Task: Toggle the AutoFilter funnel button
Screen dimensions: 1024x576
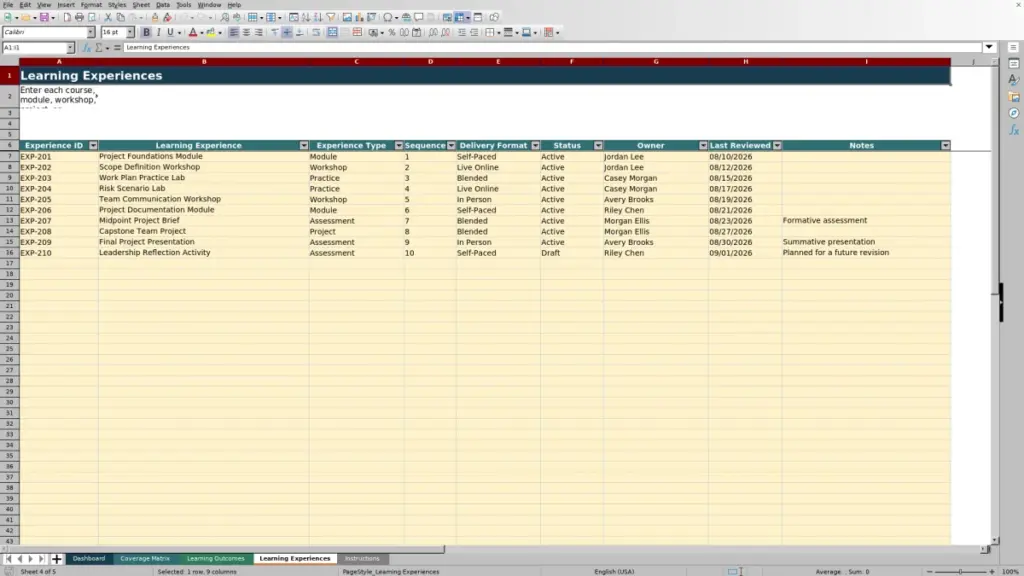Action: pyautogui.click(x=330, y=18)
